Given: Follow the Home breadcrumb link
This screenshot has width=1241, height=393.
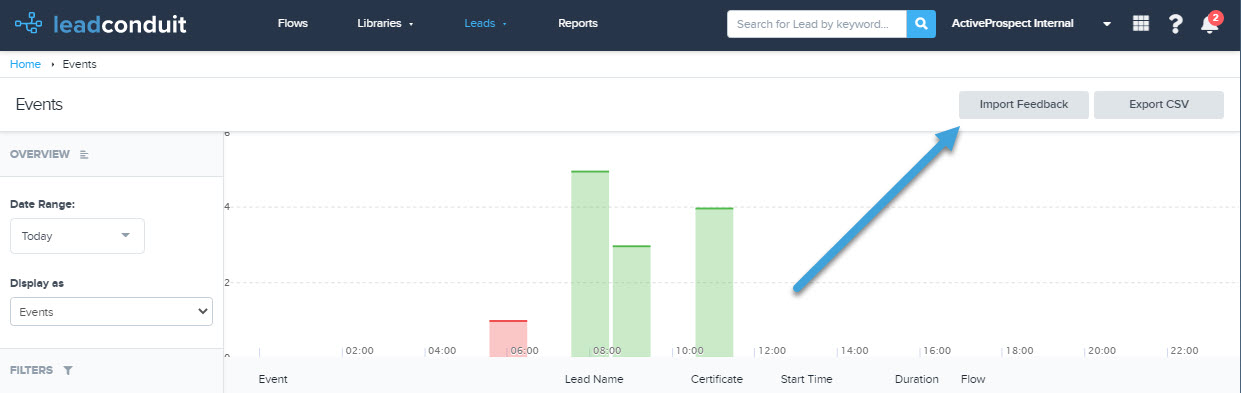Looking at the screenshot, I should click(x=25, y=64).
